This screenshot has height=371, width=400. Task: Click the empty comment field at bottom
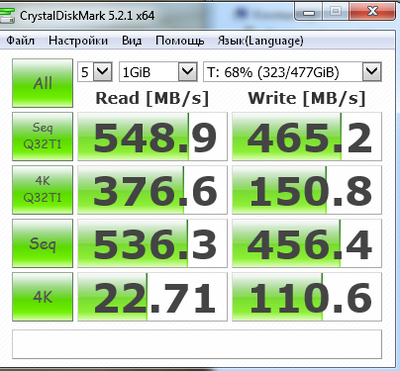pos(197,344)
